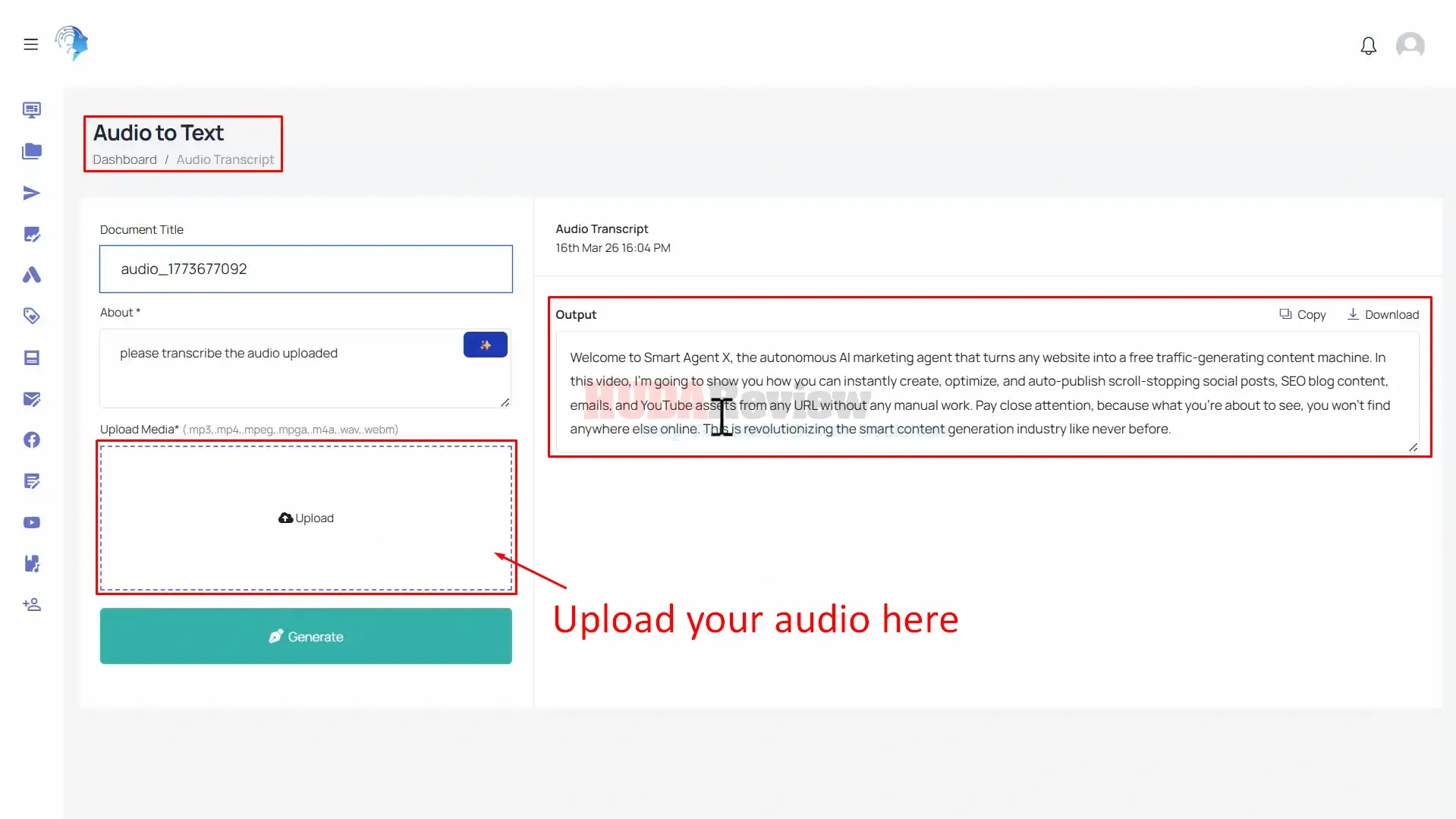The image size is (1456, 819).
Task: Open the dashboard monitor icon in sidebar
Action: tap(31, 110)
